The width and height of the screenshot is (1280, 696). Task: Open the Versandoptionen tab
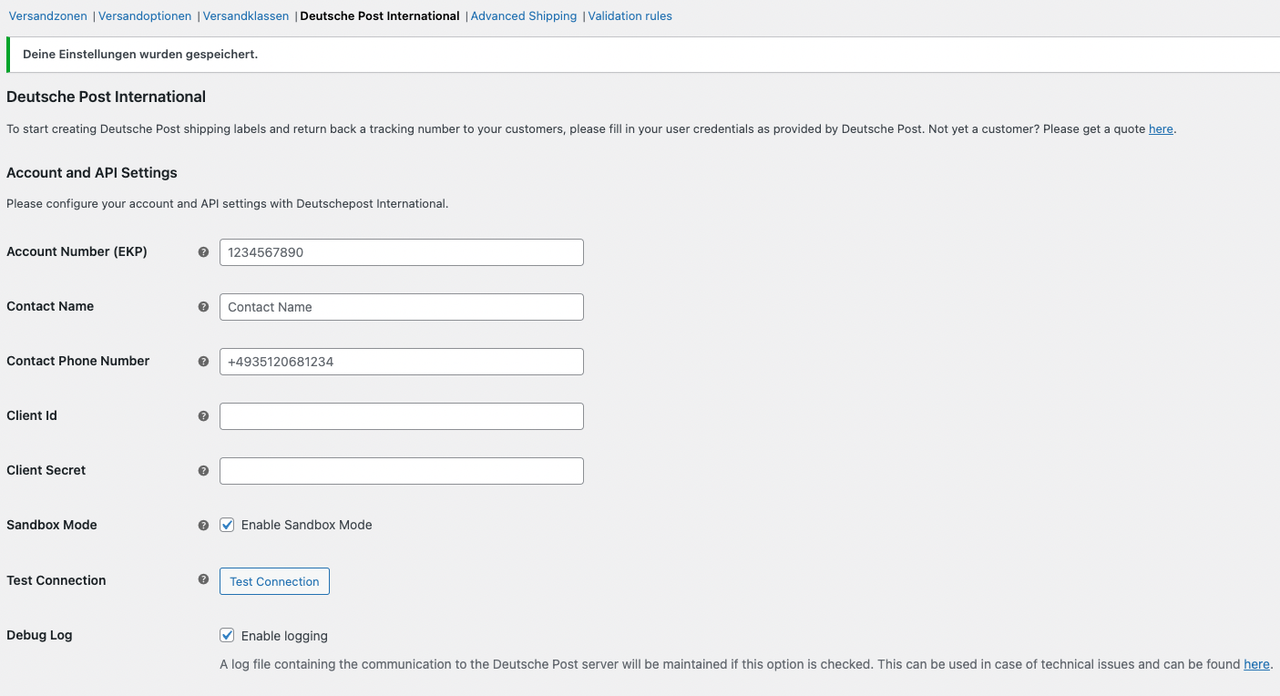(145, 16)
